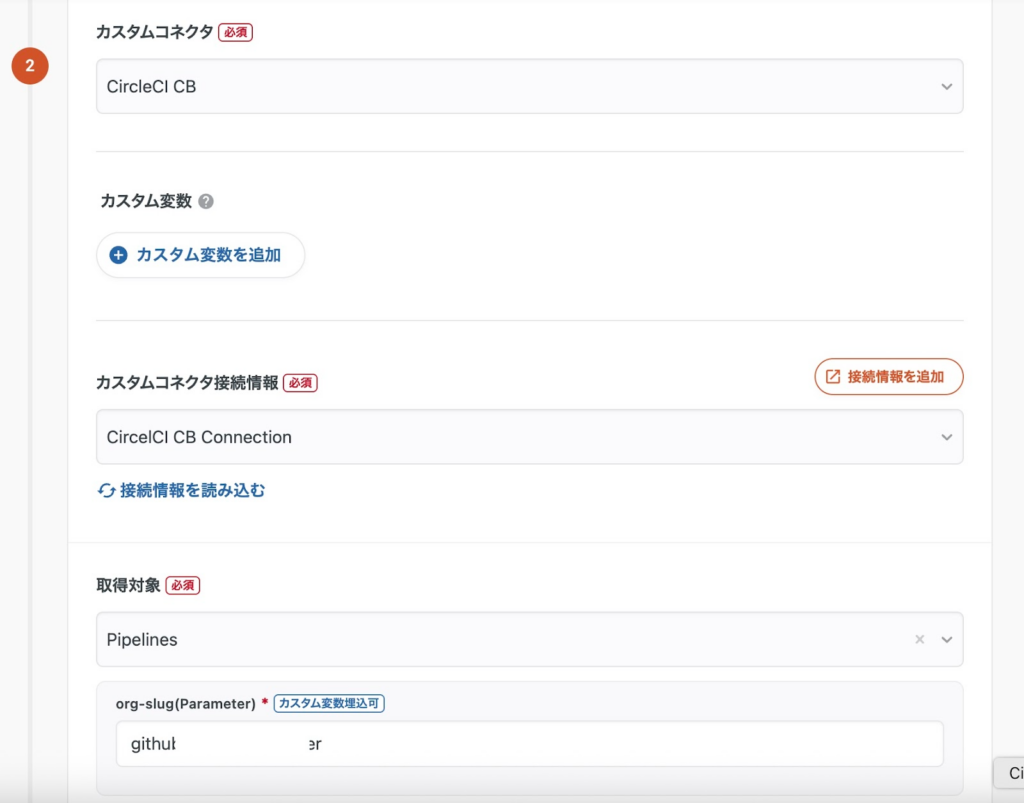Expand the CircelCI CB Connection dropdown arrow
The height and width of the screenshot is (803, 1024).
tap(946, 437)
